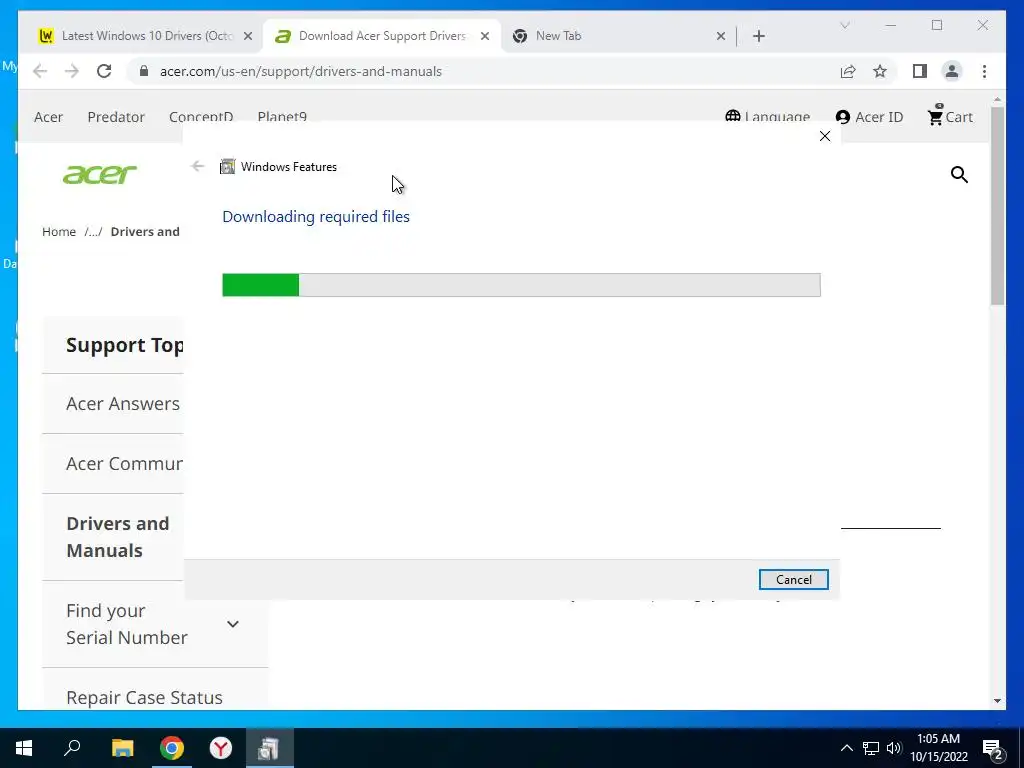Viewport: 1024px width, 768px height.
Task: Switch to Download Acer Support Drivers tab
Action: pyautogui.click(x=381, y=36)
